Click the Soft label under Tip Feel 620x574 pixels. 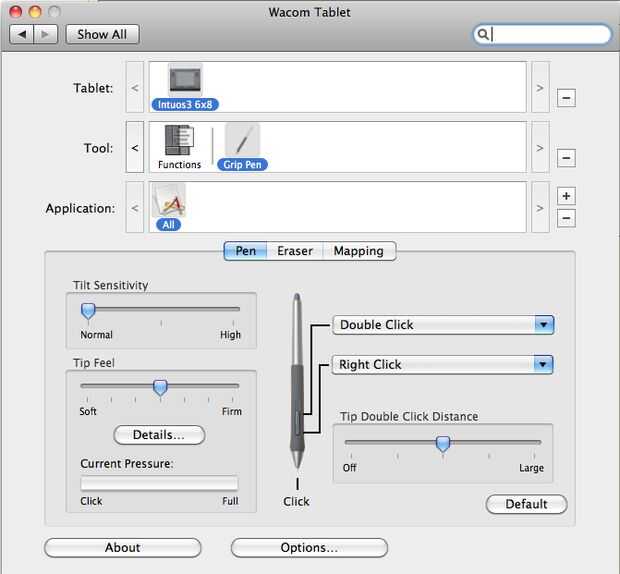(x=88, y=411)
